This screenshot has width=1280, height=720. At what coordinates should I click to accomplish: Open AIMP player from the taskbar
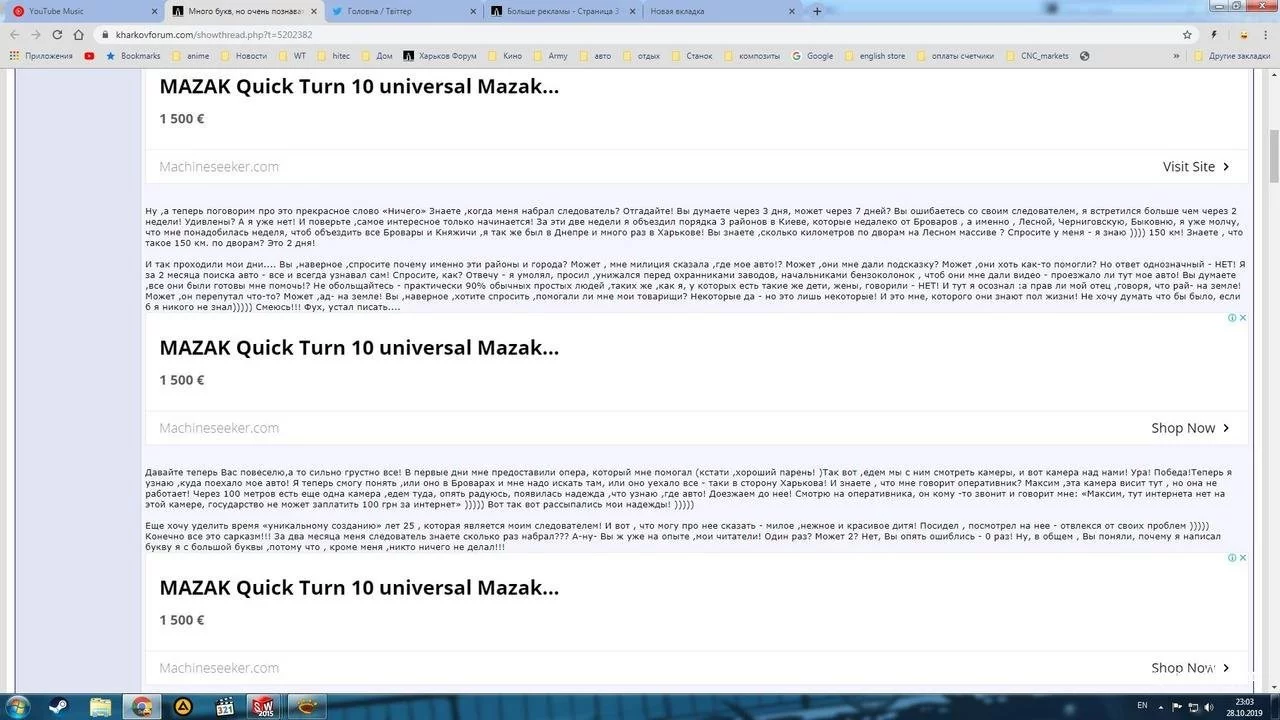click(x=184, y=706)
